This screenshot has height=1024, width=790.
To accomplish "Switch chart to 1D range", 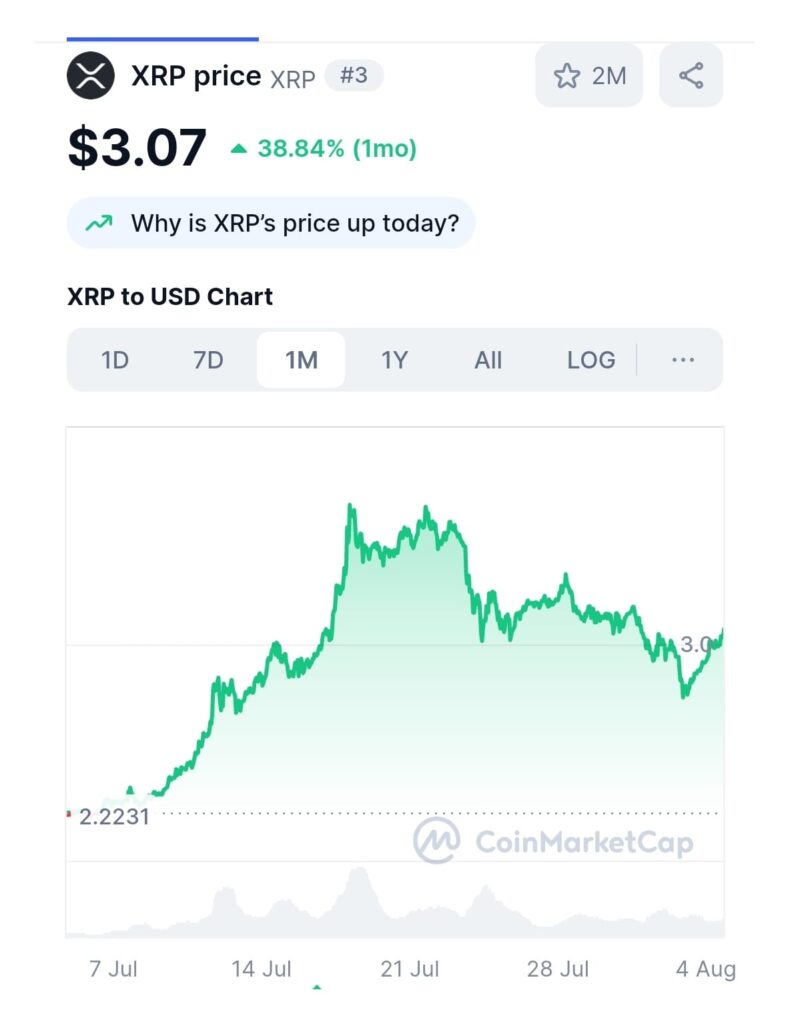I will 115,360.
